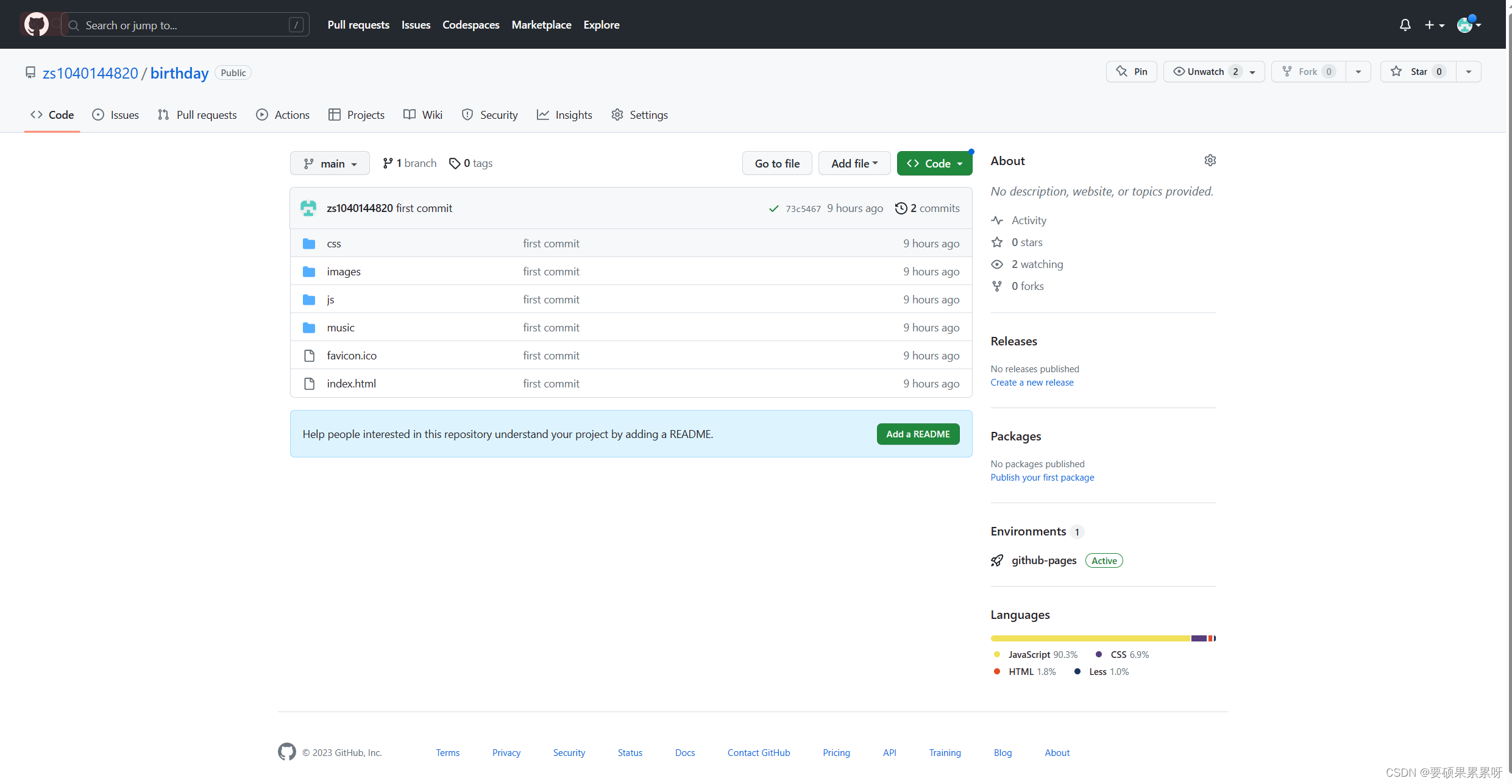Click Publish your first package
Screen dimensions: 1512x784
click(x=1042, y=478)
